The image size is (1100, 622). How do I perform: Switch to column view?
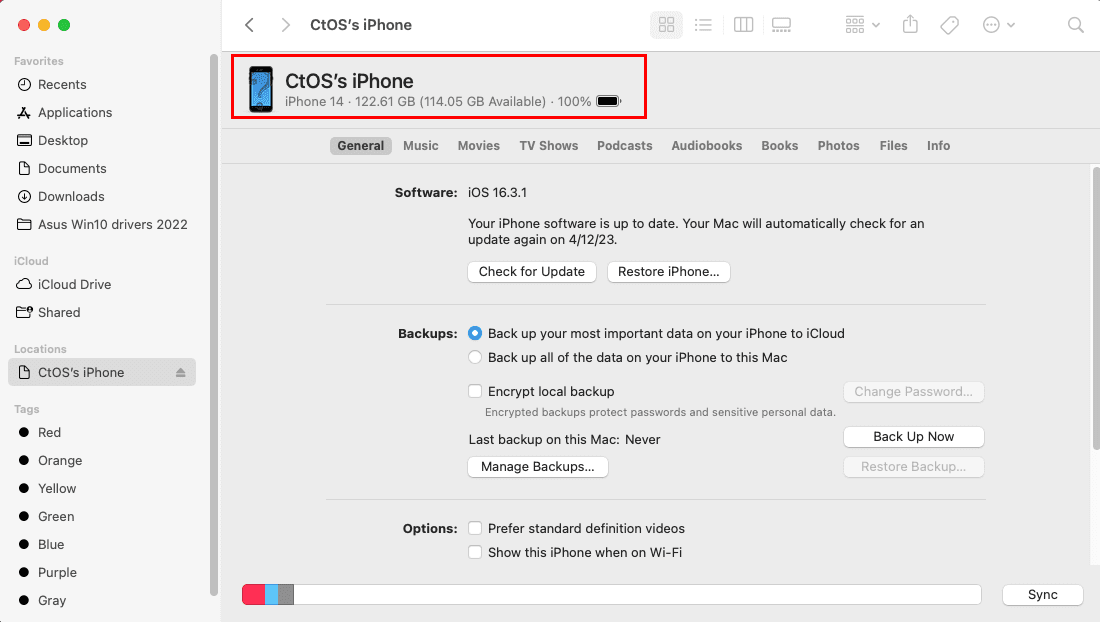(743, 25)
